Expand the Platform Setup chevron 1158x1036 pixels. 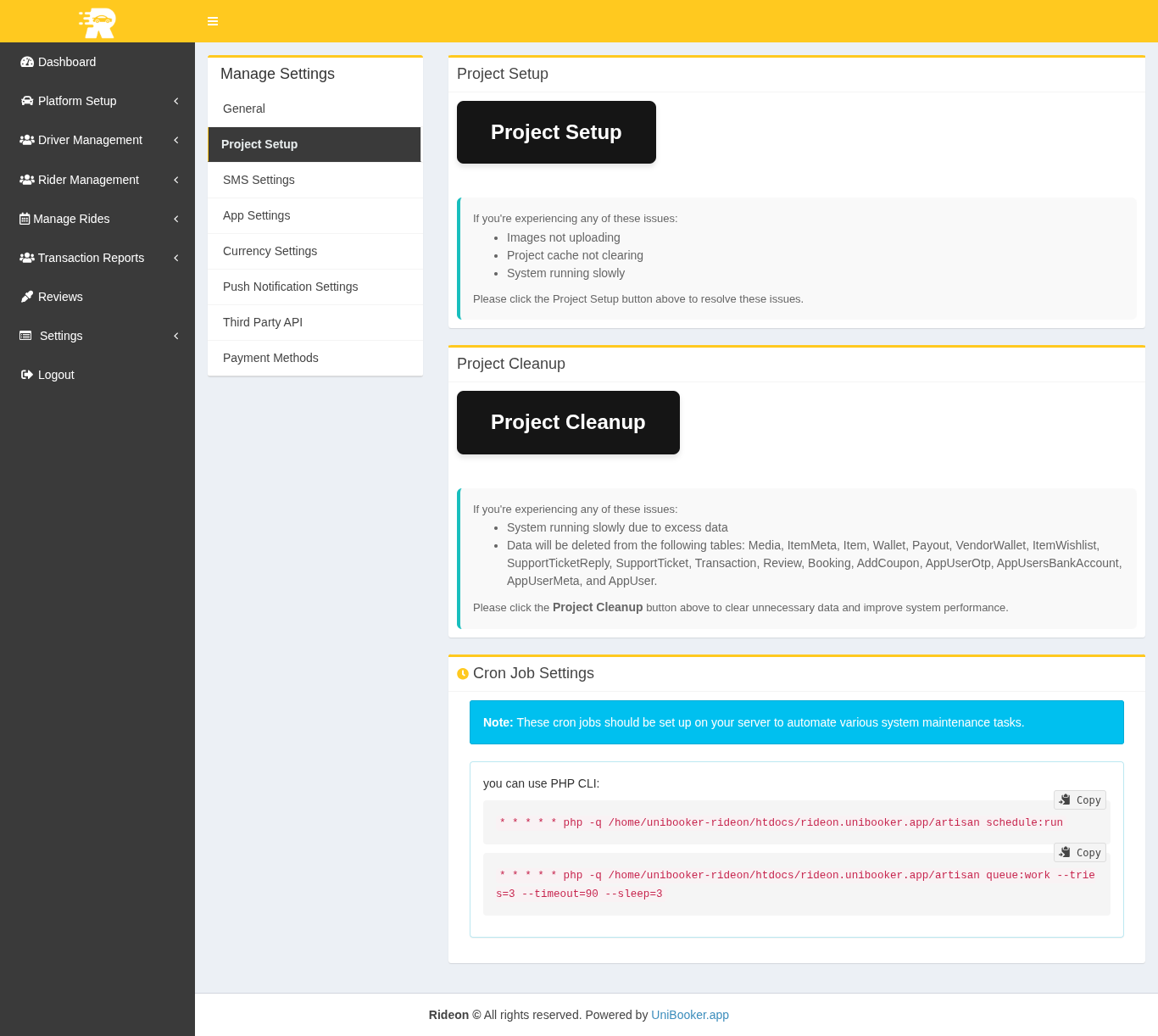tap(176, 101)
